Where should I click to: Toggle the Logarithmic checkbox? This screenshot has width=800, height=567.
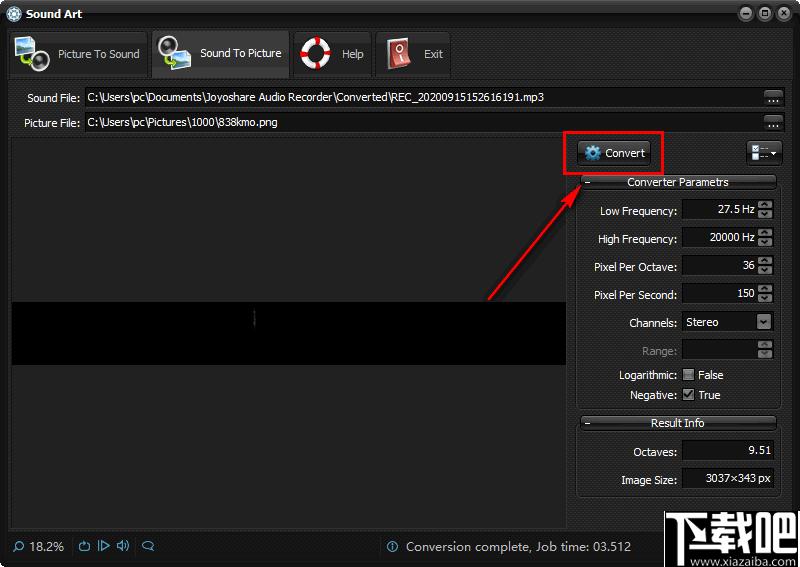pyautogui.click(x=688, y=375)
